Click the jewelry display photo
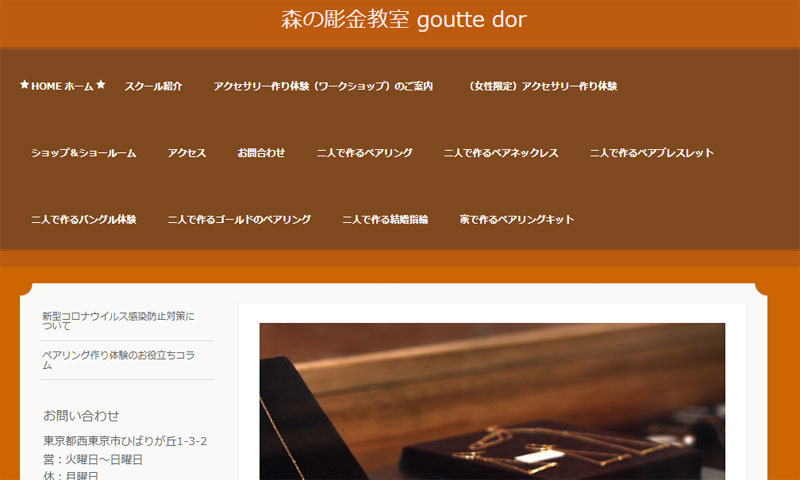The image size is (800, 480). pos(492,401)
